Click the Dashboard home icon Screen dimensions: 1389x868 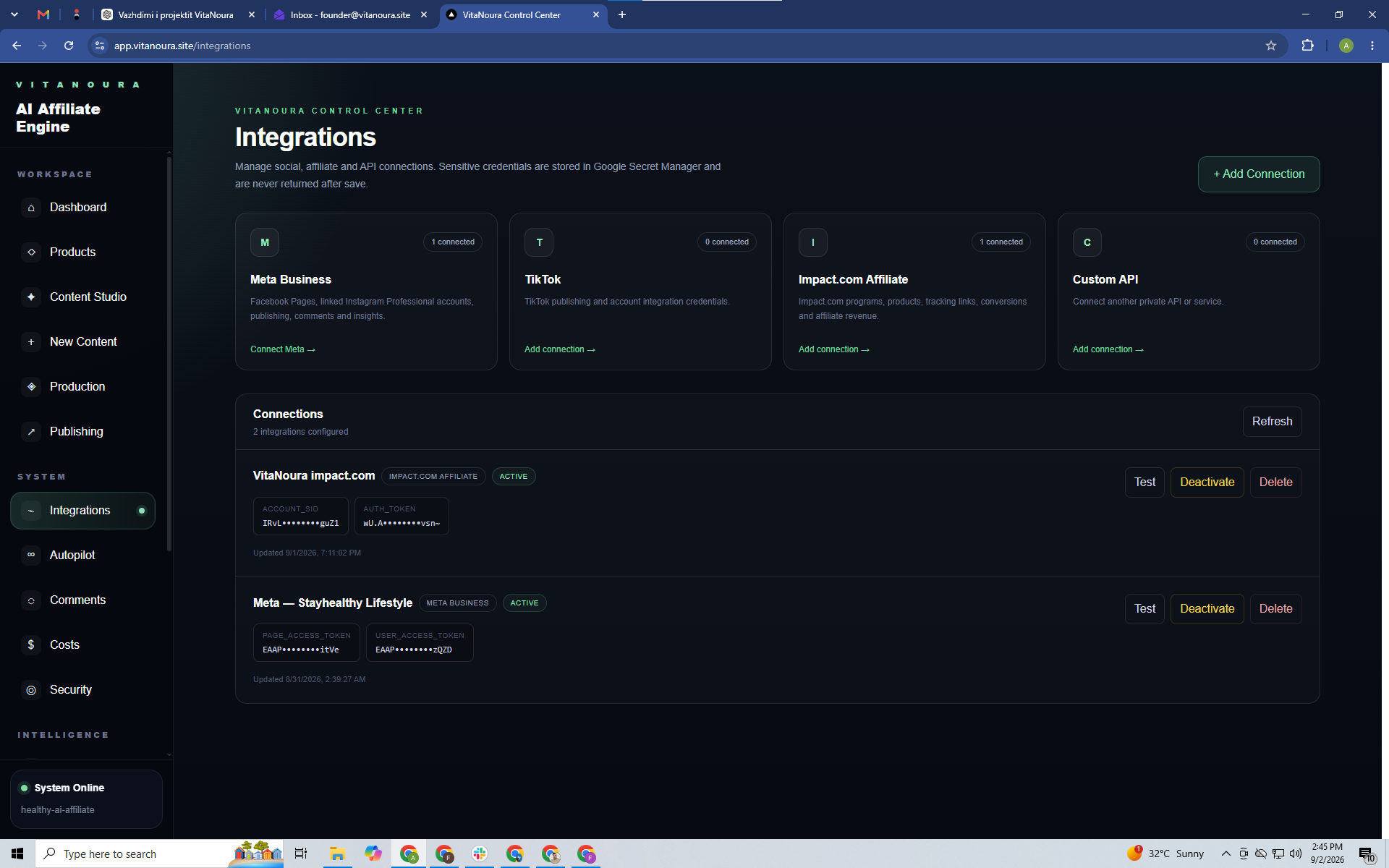(x=31, y=208)
